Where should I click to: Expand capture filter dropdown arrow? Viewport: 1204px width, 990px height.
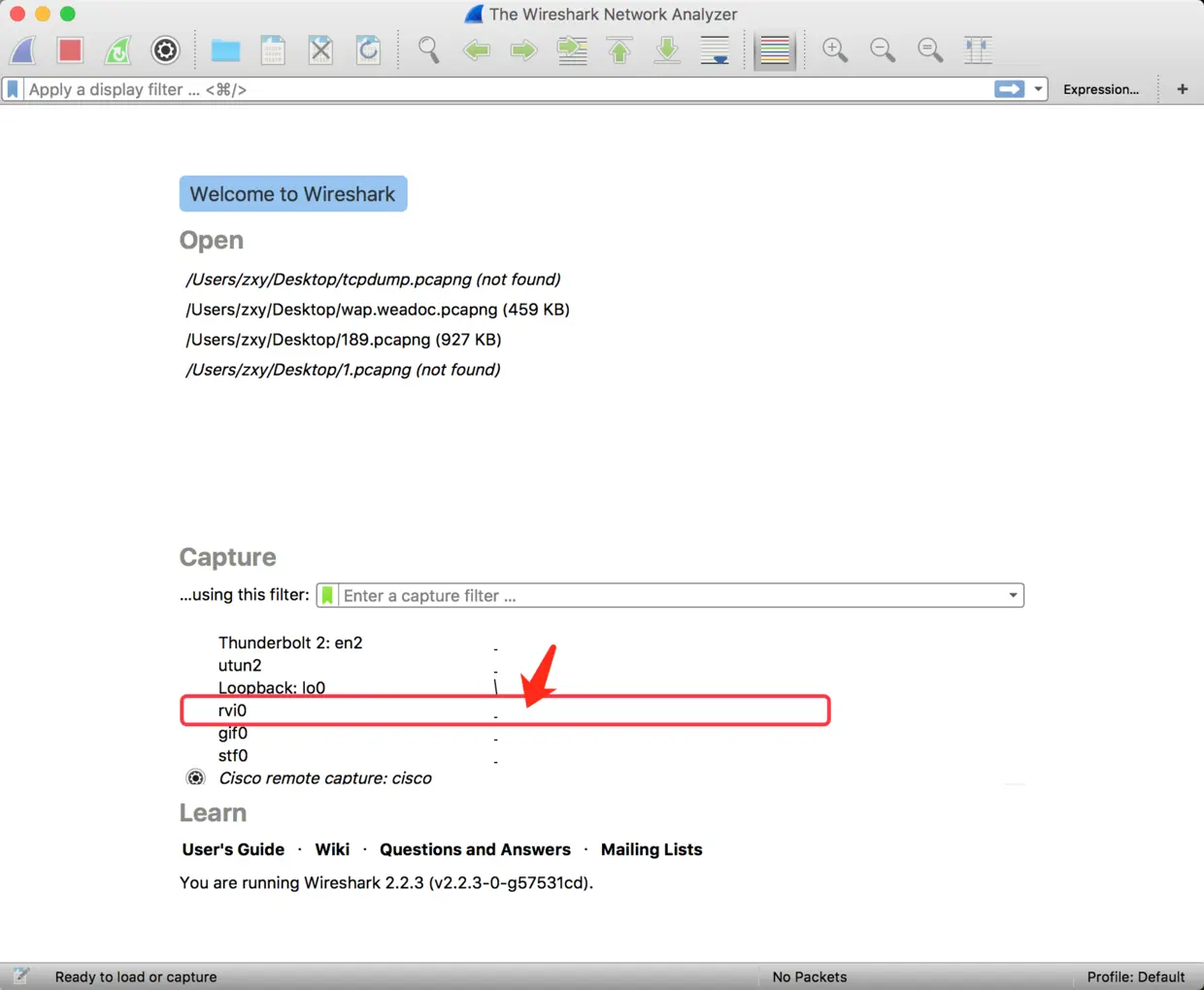coord(1013,596)
